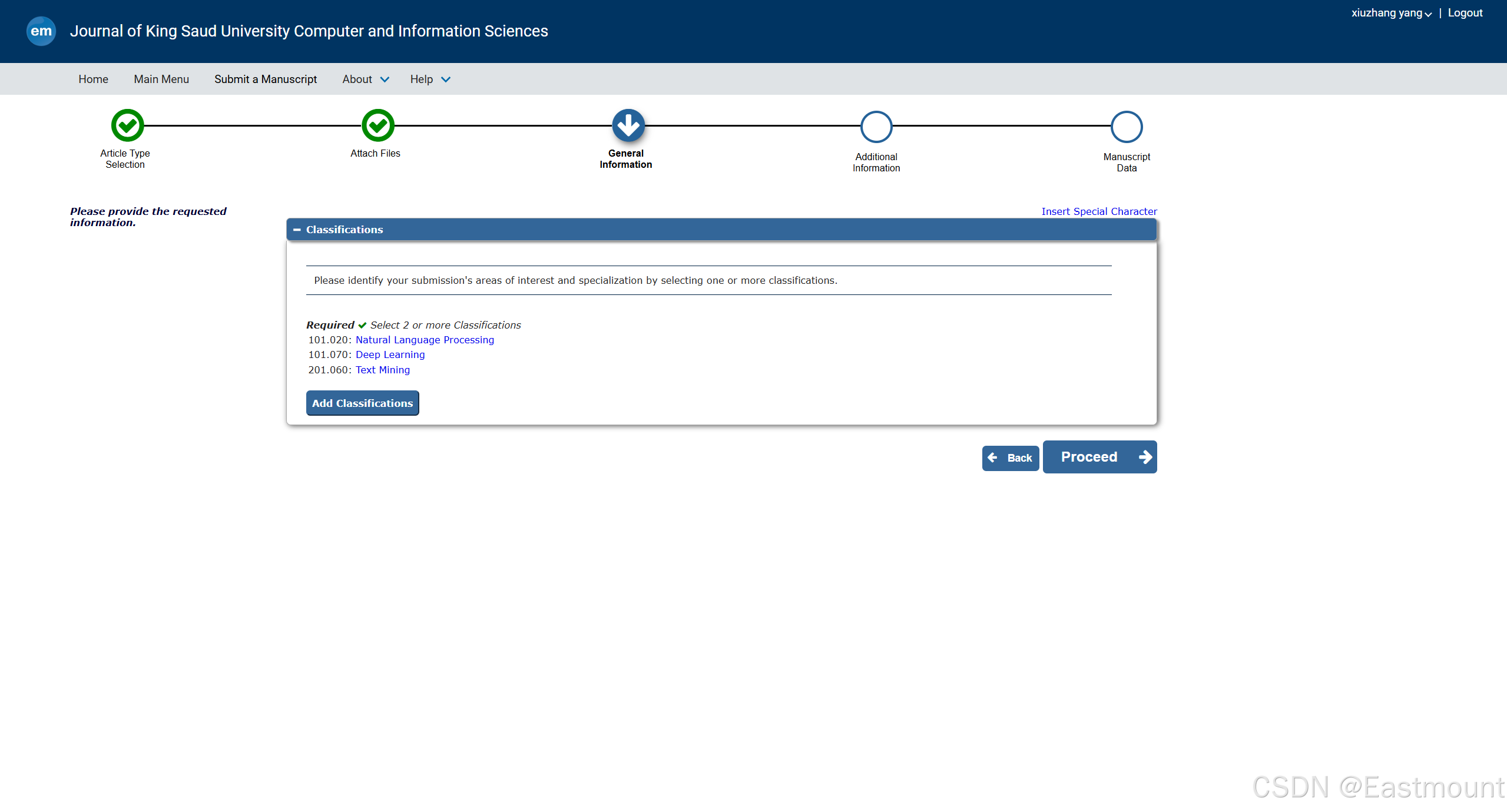1507x812 pixels.
Task: Click the left arrow on the Back button
Action: click(x=993, y=458)
